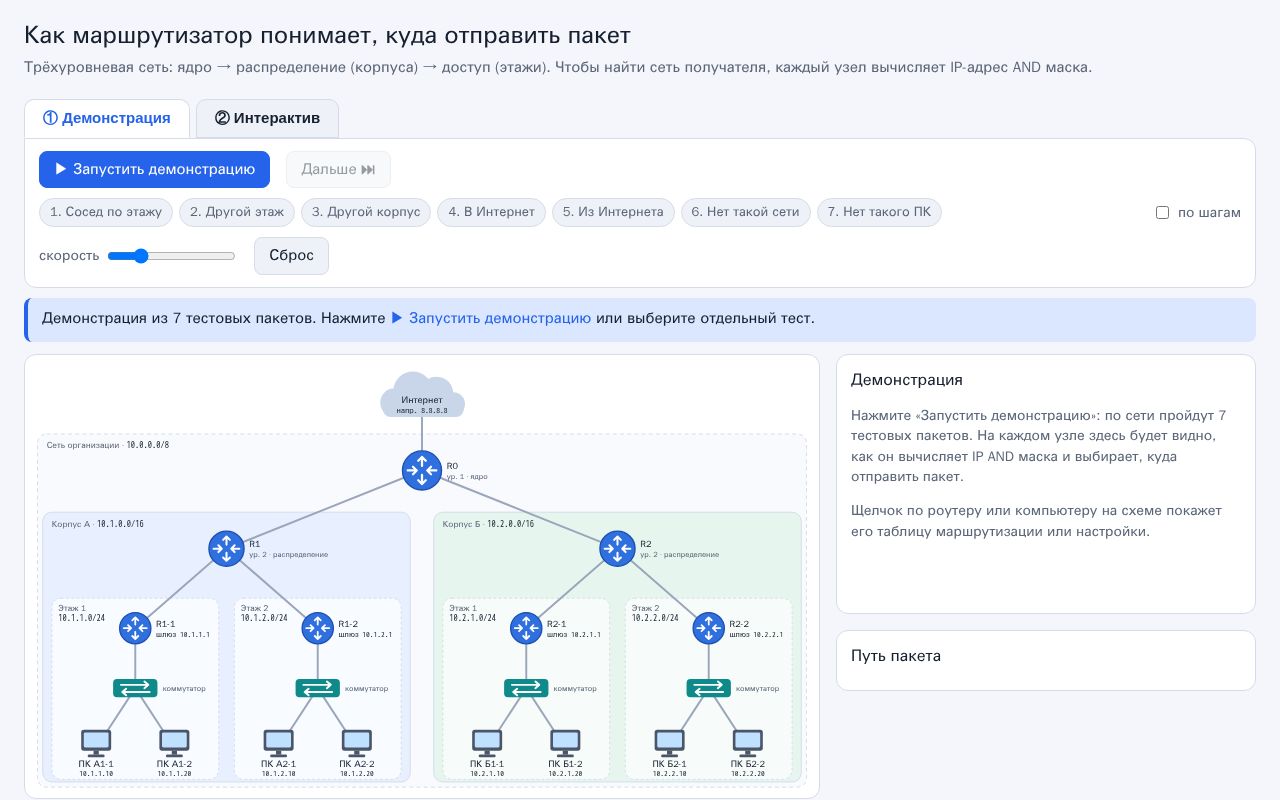The image size is (1280, 800).
Task: Open the Демонстрация tab
Action: point(107,118)
